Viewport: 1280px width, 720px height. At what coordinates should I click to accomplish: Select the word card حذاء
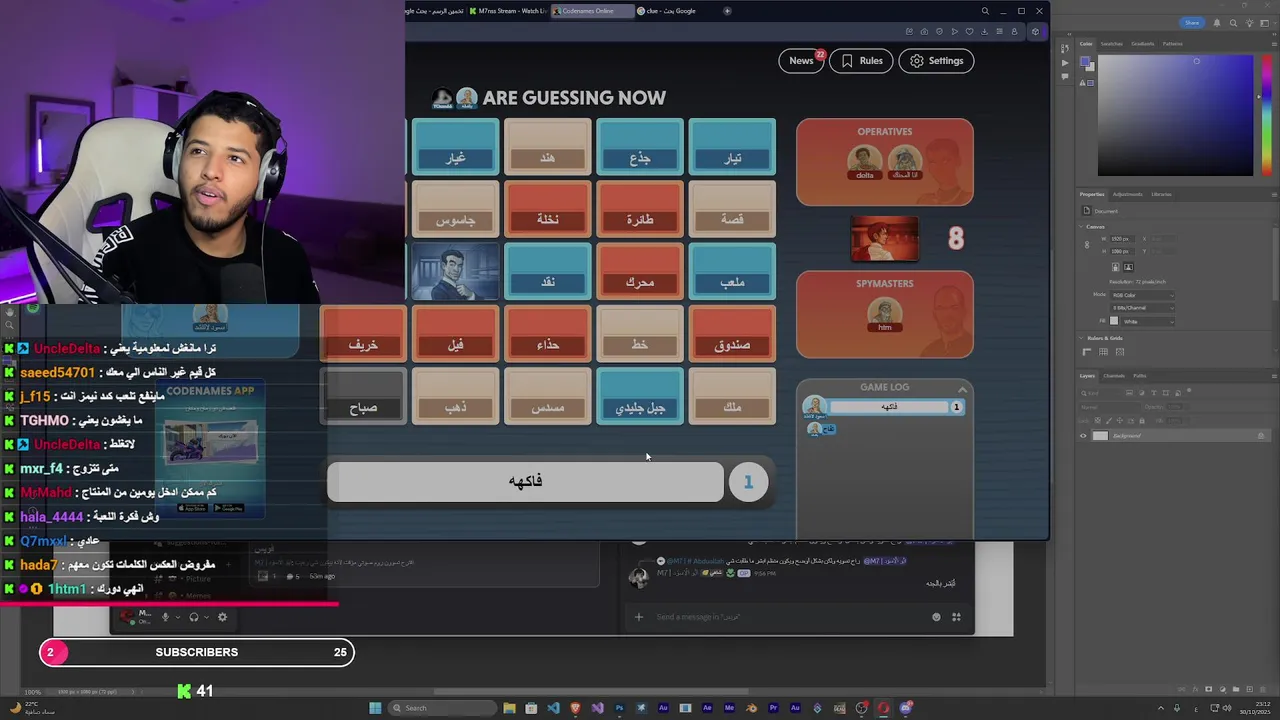[x=547, y=334]
